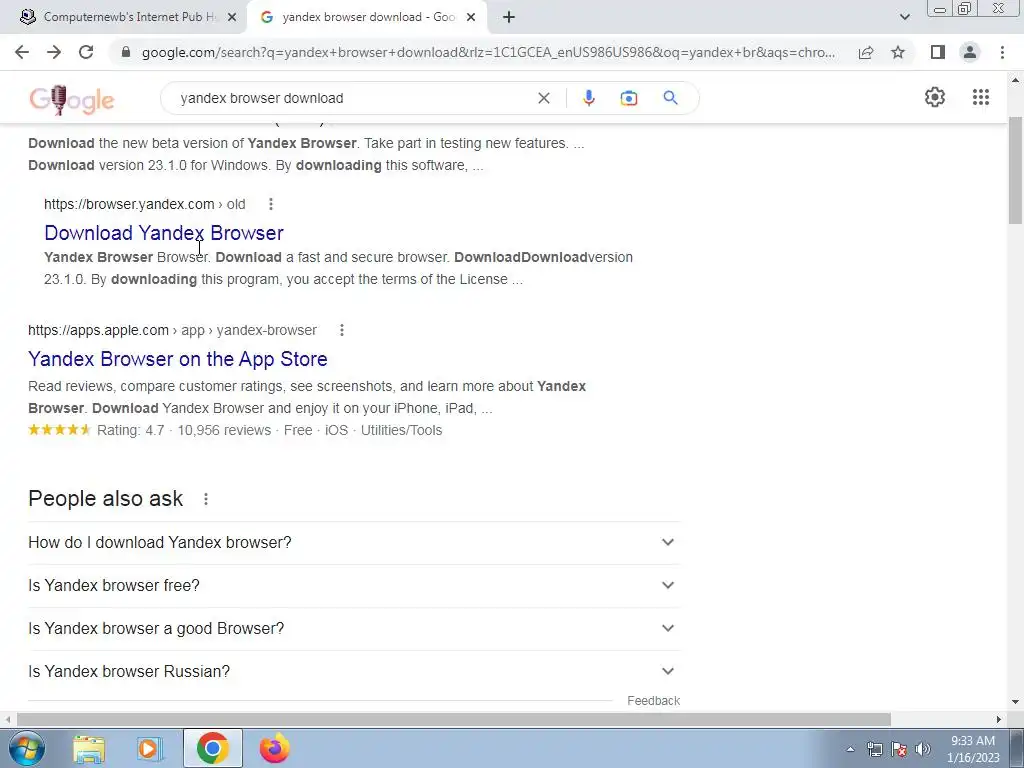Viewport: 1024px width, 768px height.
Task: Open the Windows Start menu
Action: [x=26, y=748]
